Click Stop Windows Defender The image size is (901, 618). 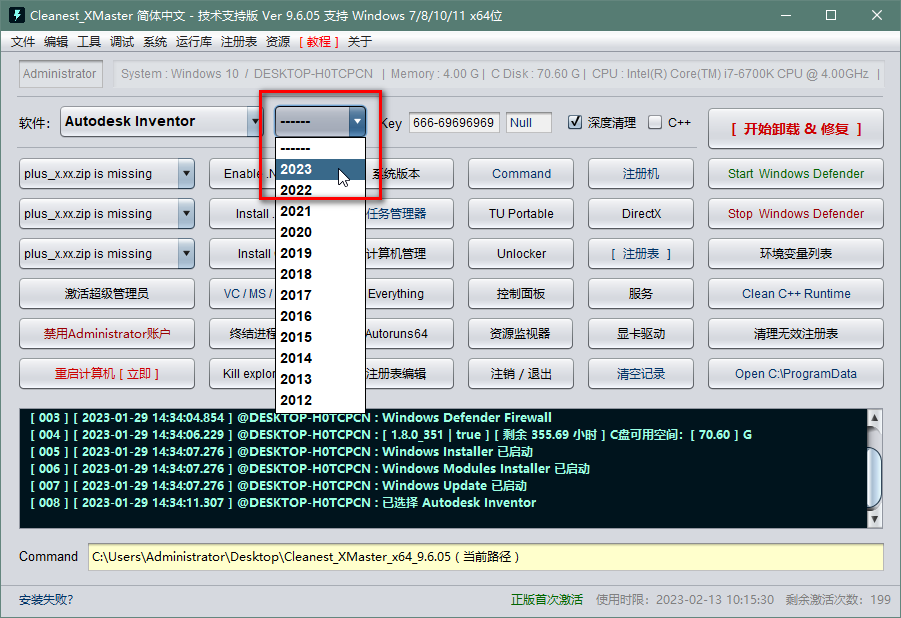point(795,214)
